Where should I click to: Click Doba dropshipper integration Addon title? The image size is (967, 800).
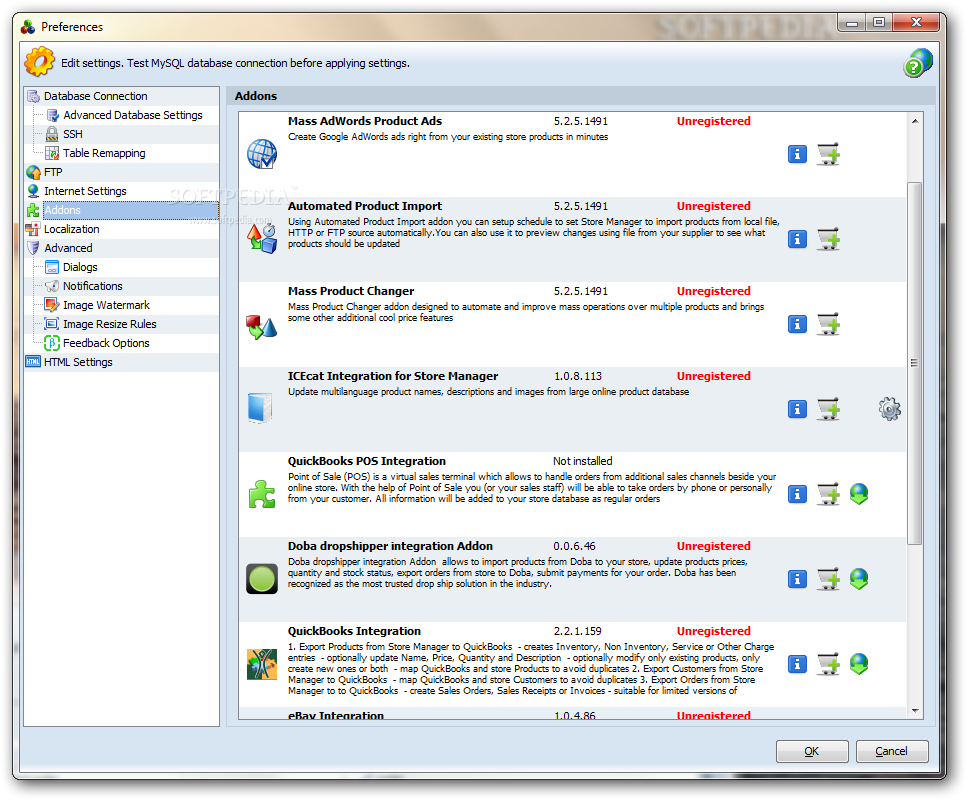[390, 547]
